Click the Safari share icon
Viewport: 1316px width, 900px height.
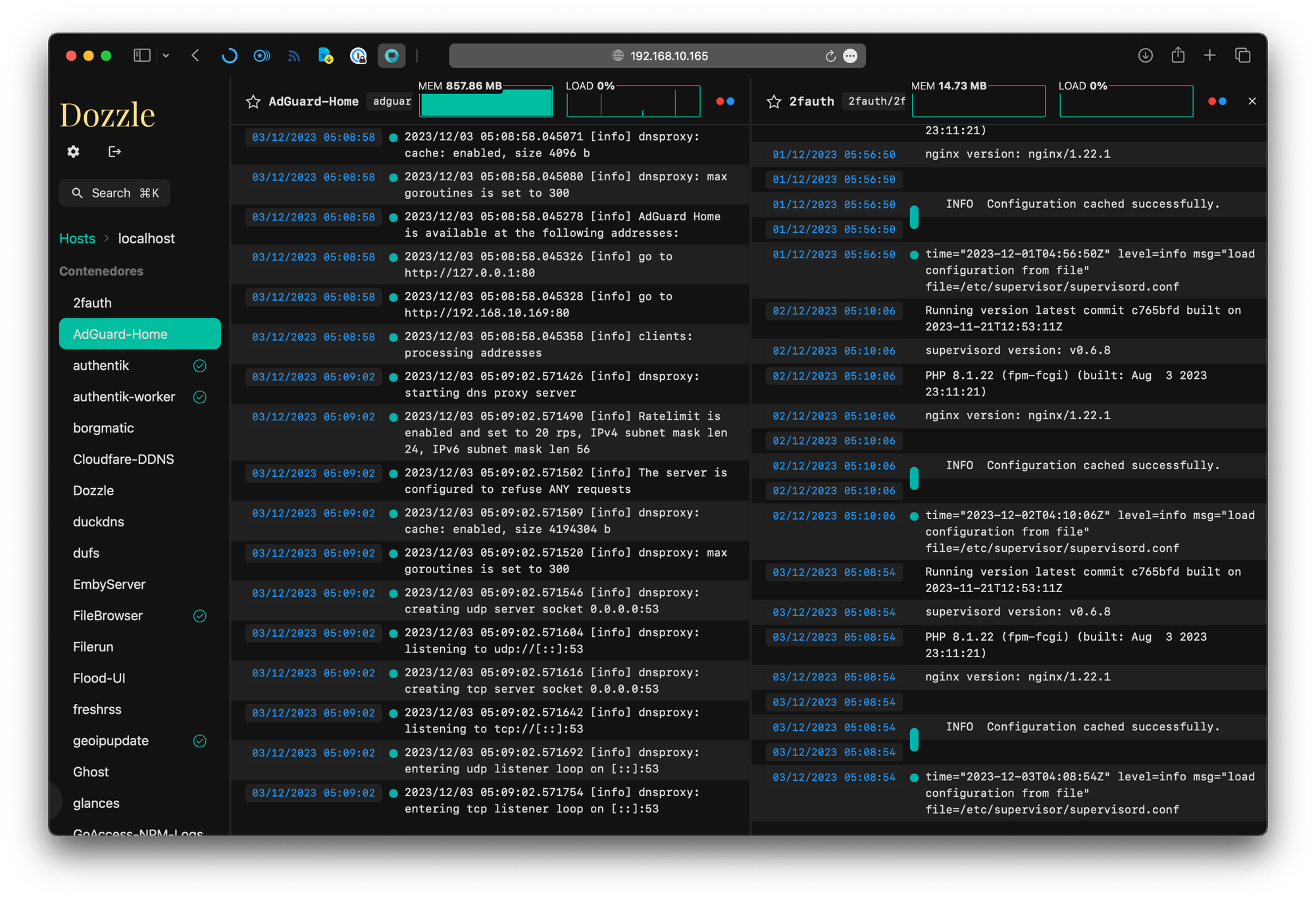coord(1178,55)
